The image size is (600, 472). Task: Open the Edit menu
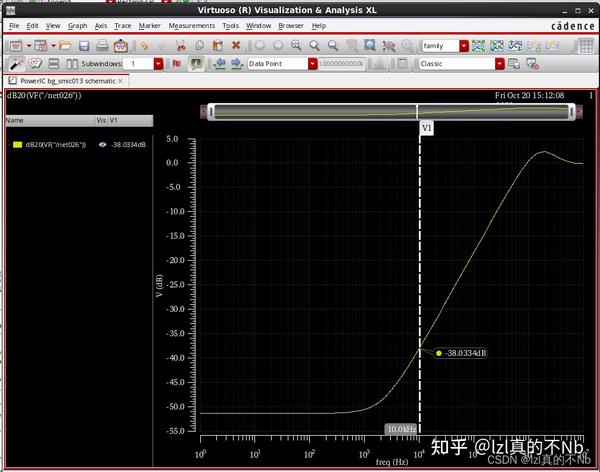point(33,26)
